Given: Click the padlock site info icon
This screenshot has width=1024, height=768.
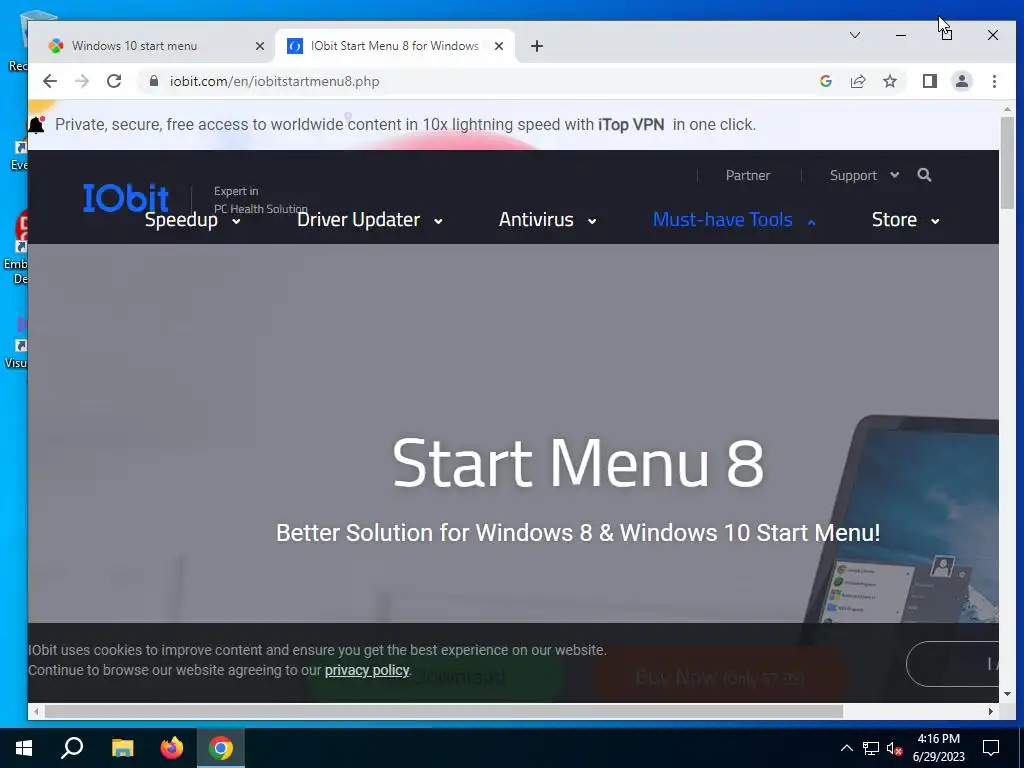Looking at the screenshot, I should pos(154,81).
